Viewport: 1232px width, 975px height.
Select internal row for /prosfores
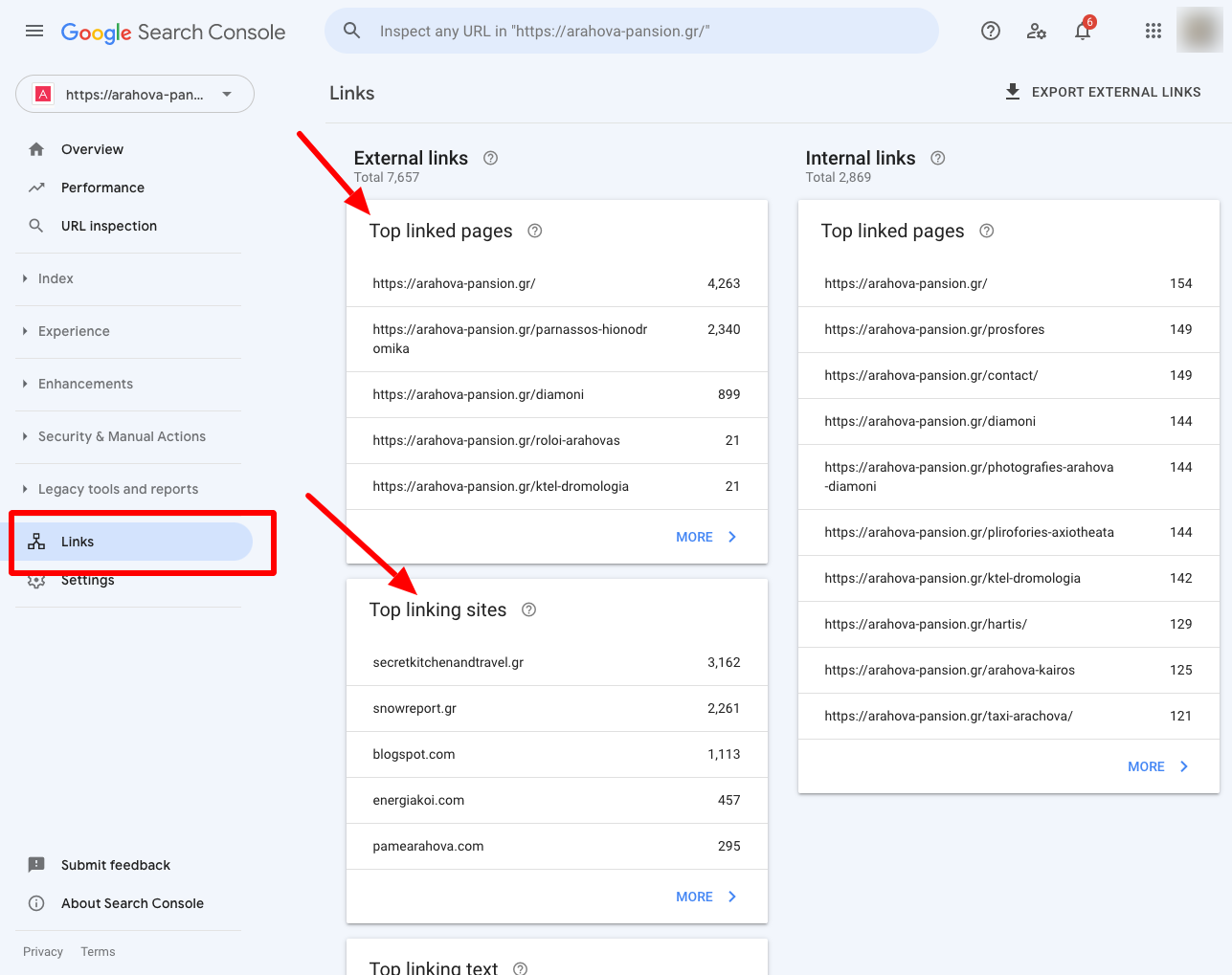(1009, 329)
